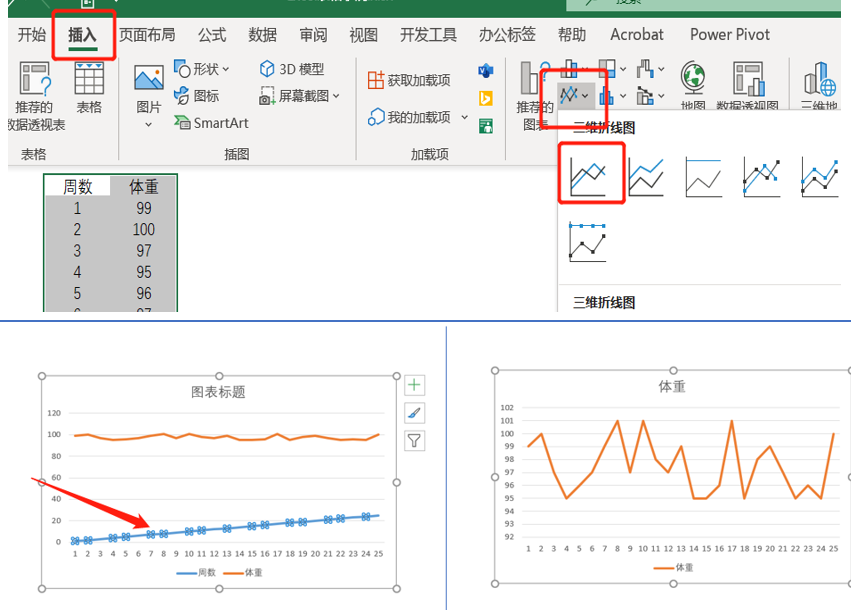Insert a SmartArt graphic

coord(211,123)
